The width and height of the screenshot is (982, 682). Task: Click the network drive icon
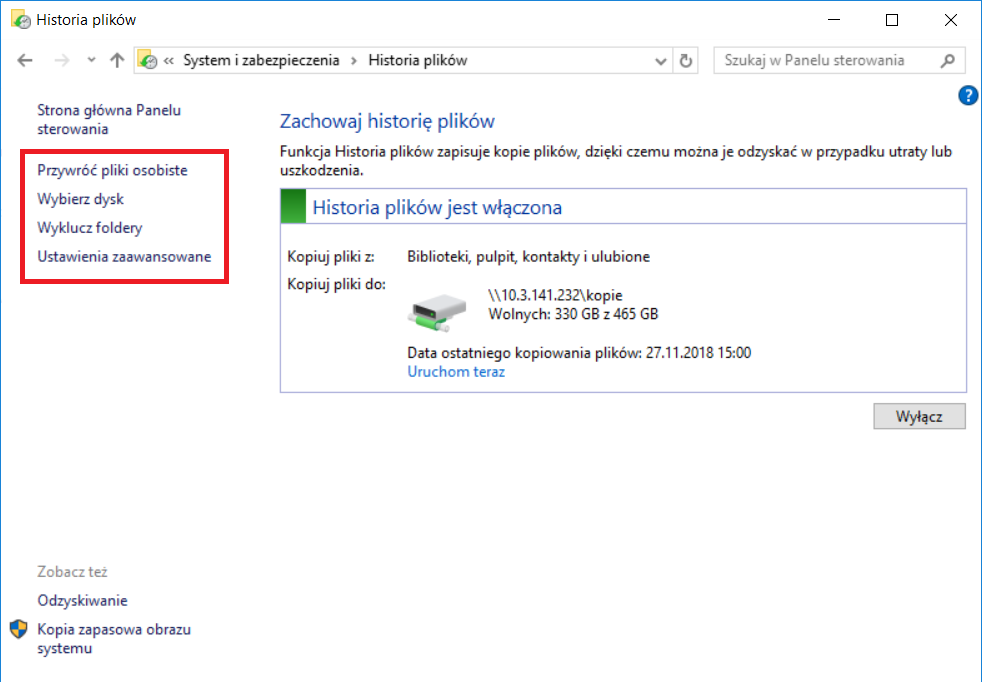(x=438, y=313)
